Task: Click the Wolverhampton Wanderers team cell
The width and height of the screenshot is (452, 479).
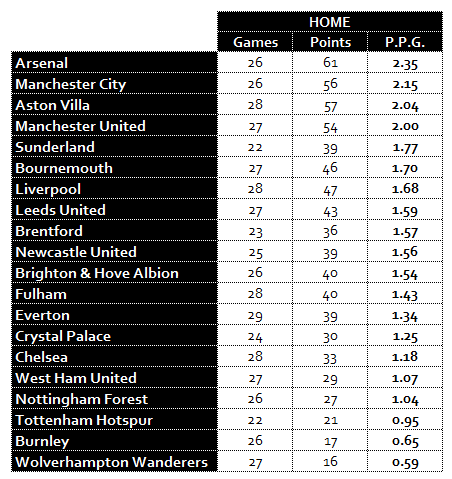Action: coord(114,462)
